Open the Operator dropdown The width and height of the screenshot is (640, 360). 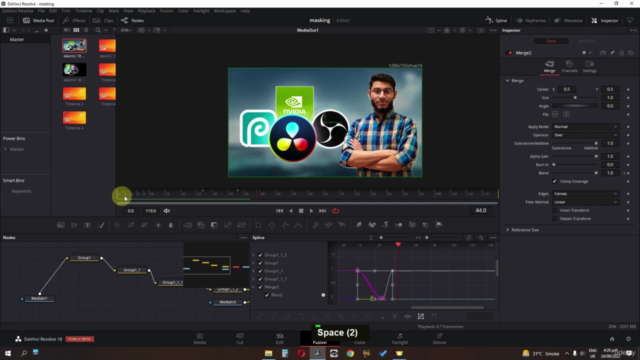[585, 135]
